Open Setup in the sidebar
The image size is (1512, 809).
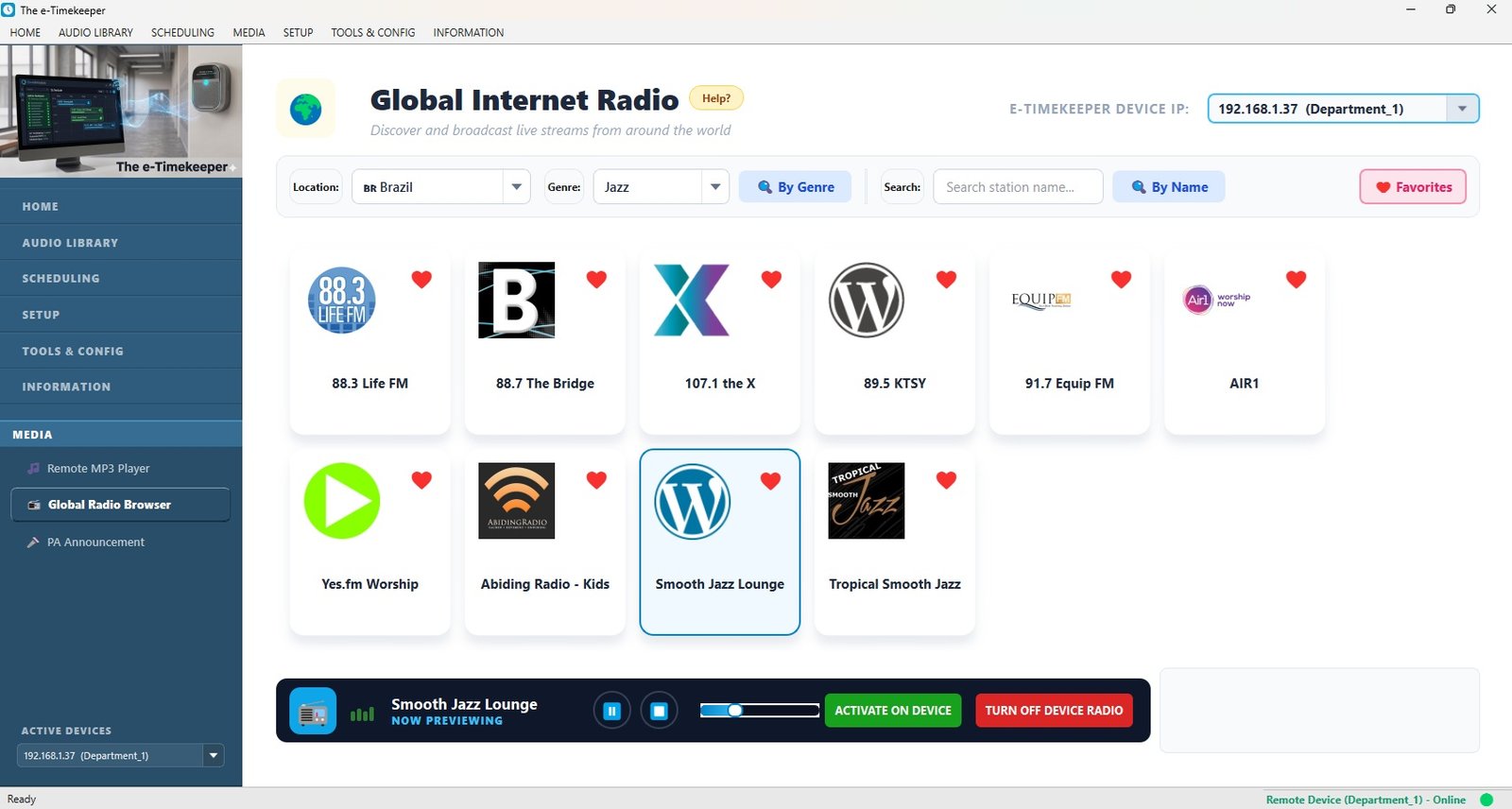click(x=121, y=315)
